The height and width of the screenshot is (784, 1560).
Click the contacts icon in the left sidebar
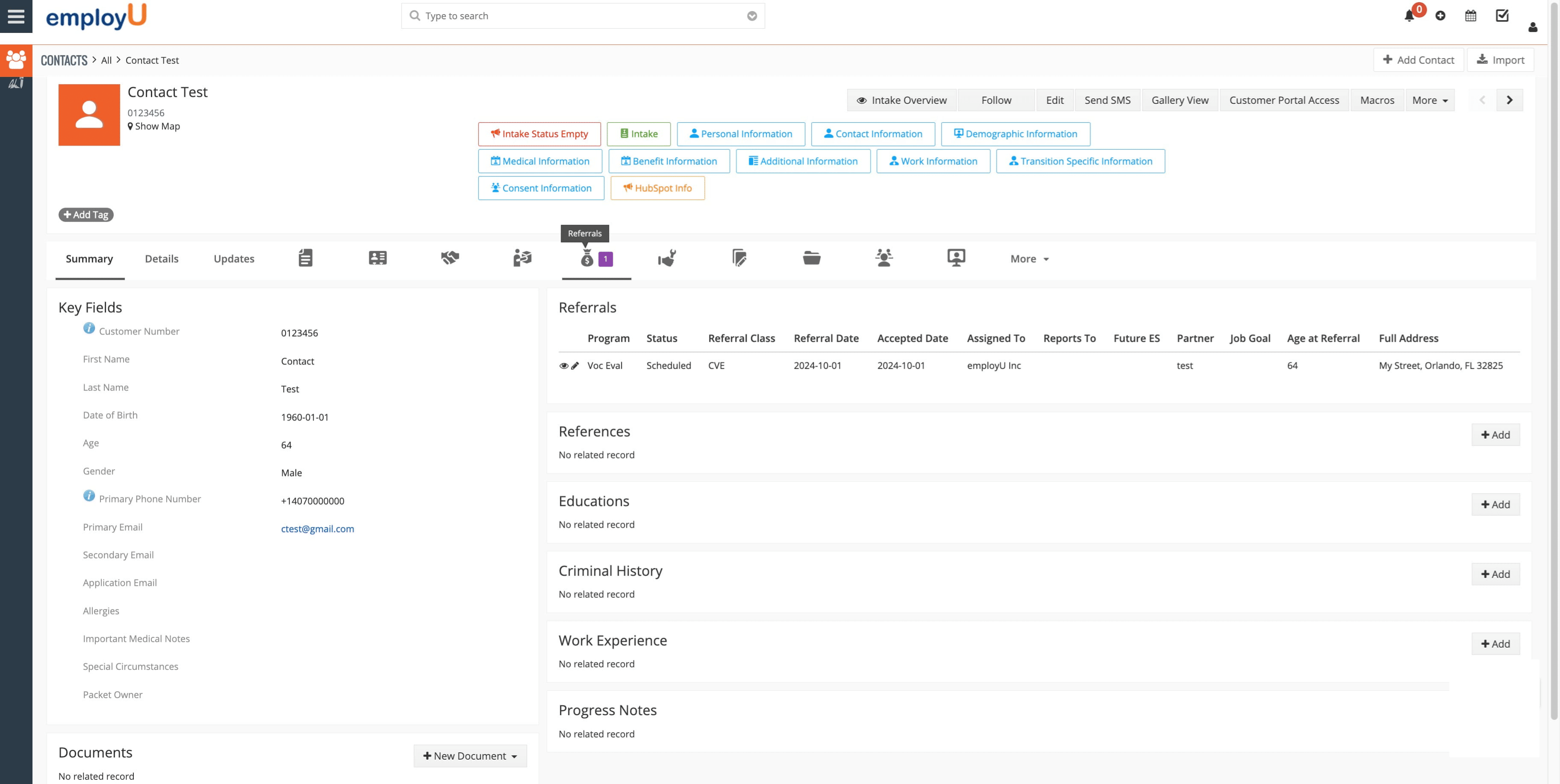click(16, 60)
